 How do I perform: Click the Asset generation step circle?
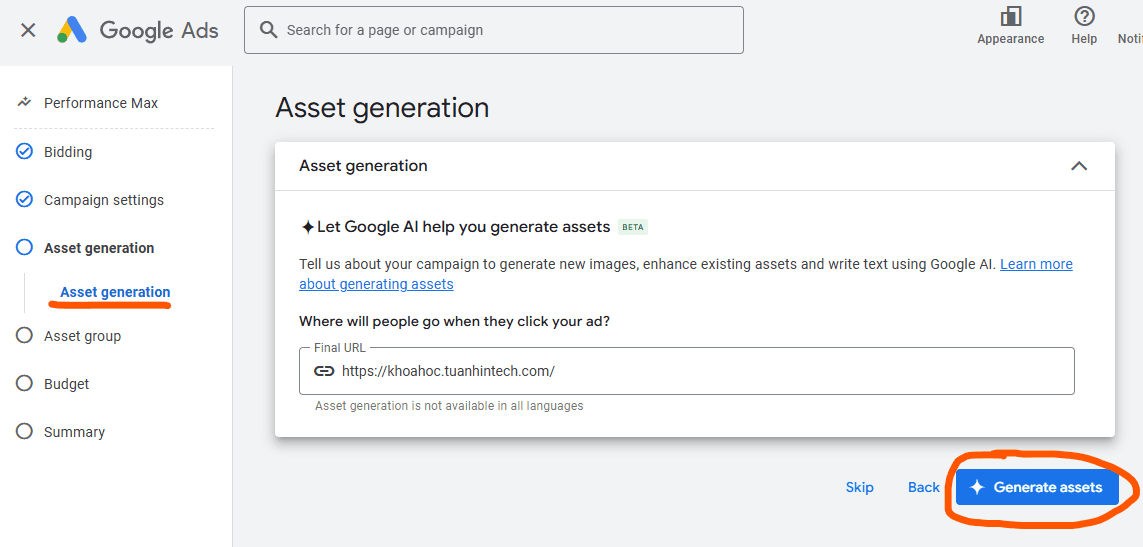24,248
